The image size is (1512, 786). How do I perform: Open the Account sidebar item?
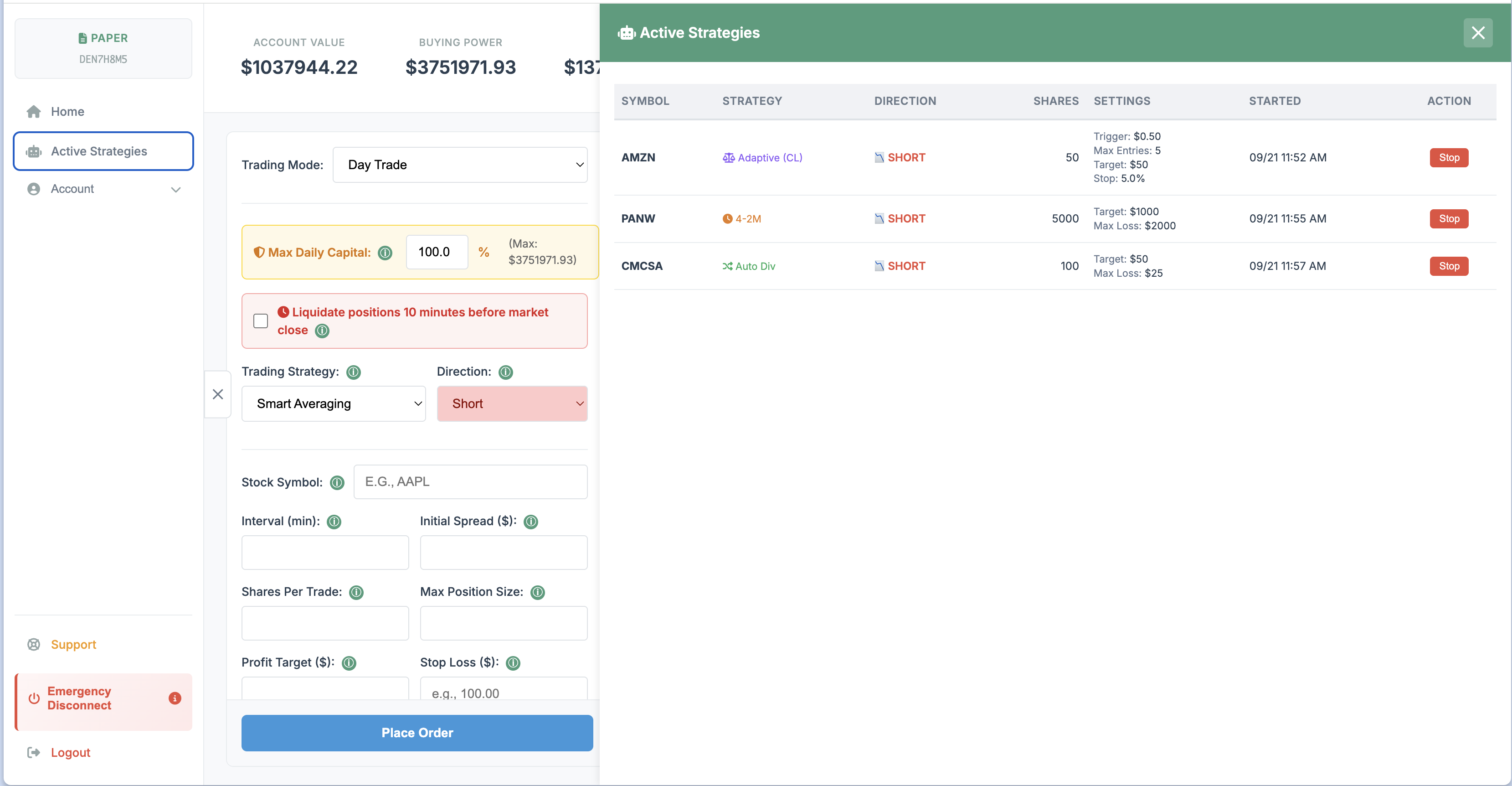tap(103, 189)
